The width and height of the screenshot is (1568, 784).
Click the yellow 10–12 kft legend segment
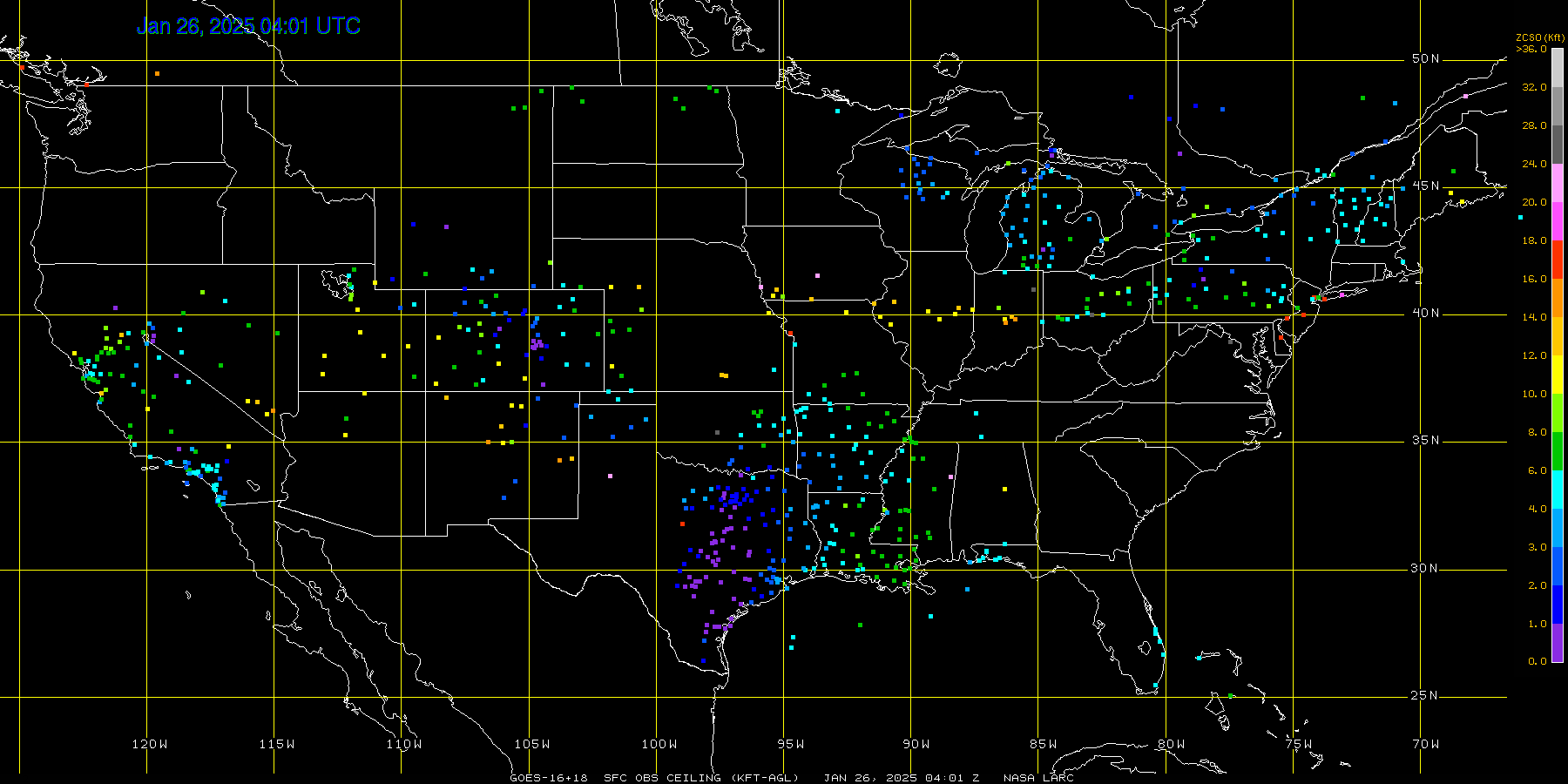click(x=1558, y=375)
